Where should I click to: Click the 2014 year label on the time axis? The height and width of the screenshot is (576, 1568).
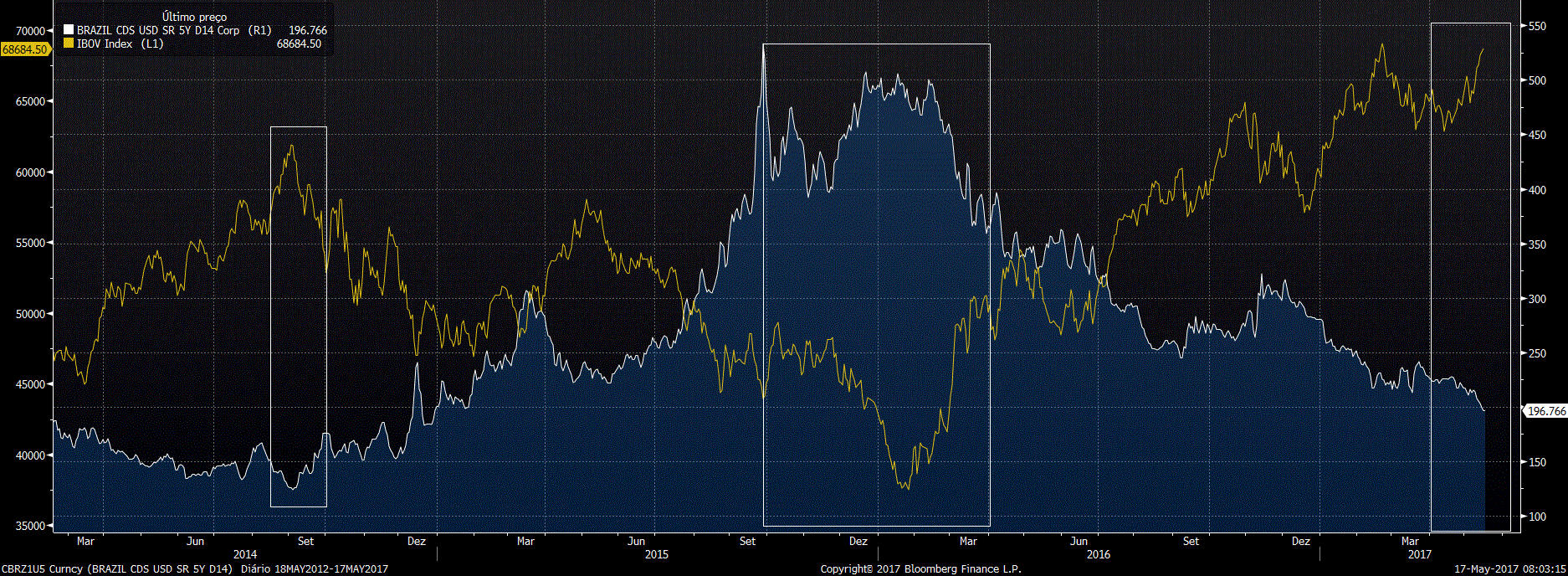coord(245,554)
